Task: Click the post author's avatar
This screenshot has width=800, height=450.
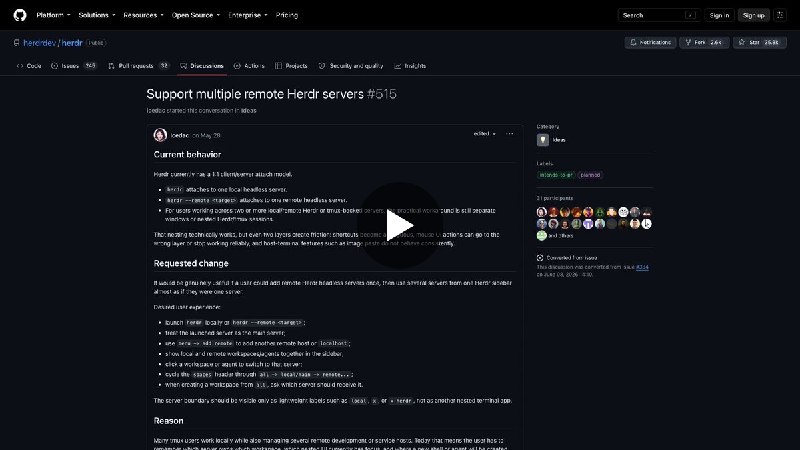Action: [160, 135]
